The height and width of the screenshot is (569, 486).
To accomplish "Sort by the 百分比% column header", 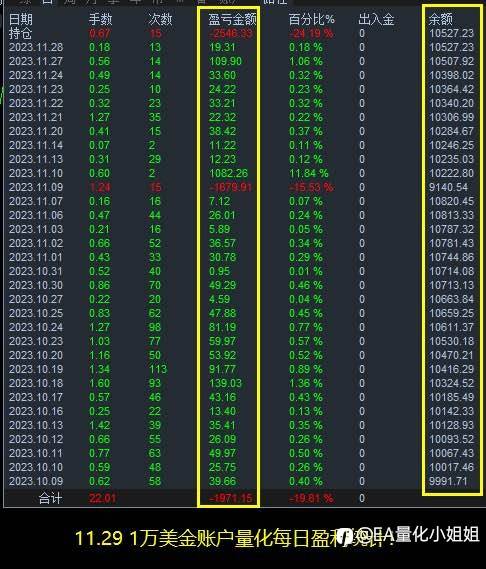I will tap(311, 19).
